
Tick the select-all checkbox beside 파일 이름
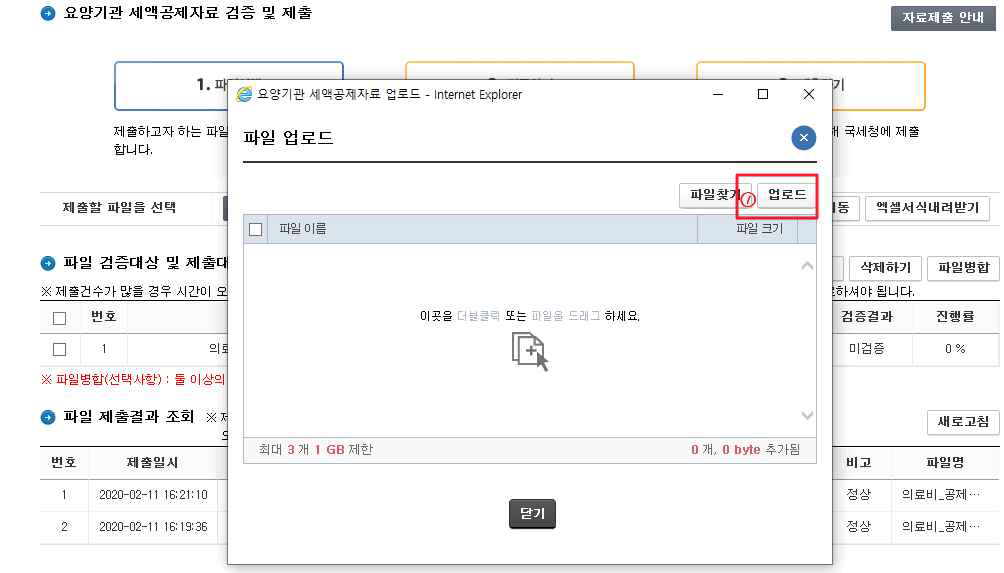click(255, 230)
